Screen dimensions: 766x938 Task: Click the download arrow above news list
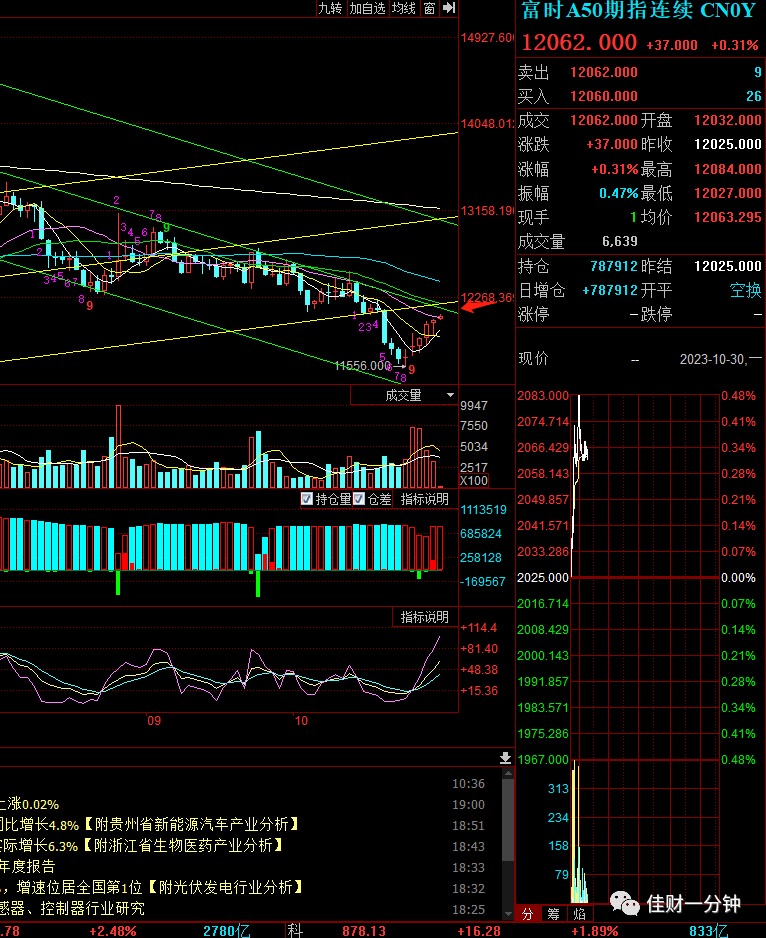[506, 758]
